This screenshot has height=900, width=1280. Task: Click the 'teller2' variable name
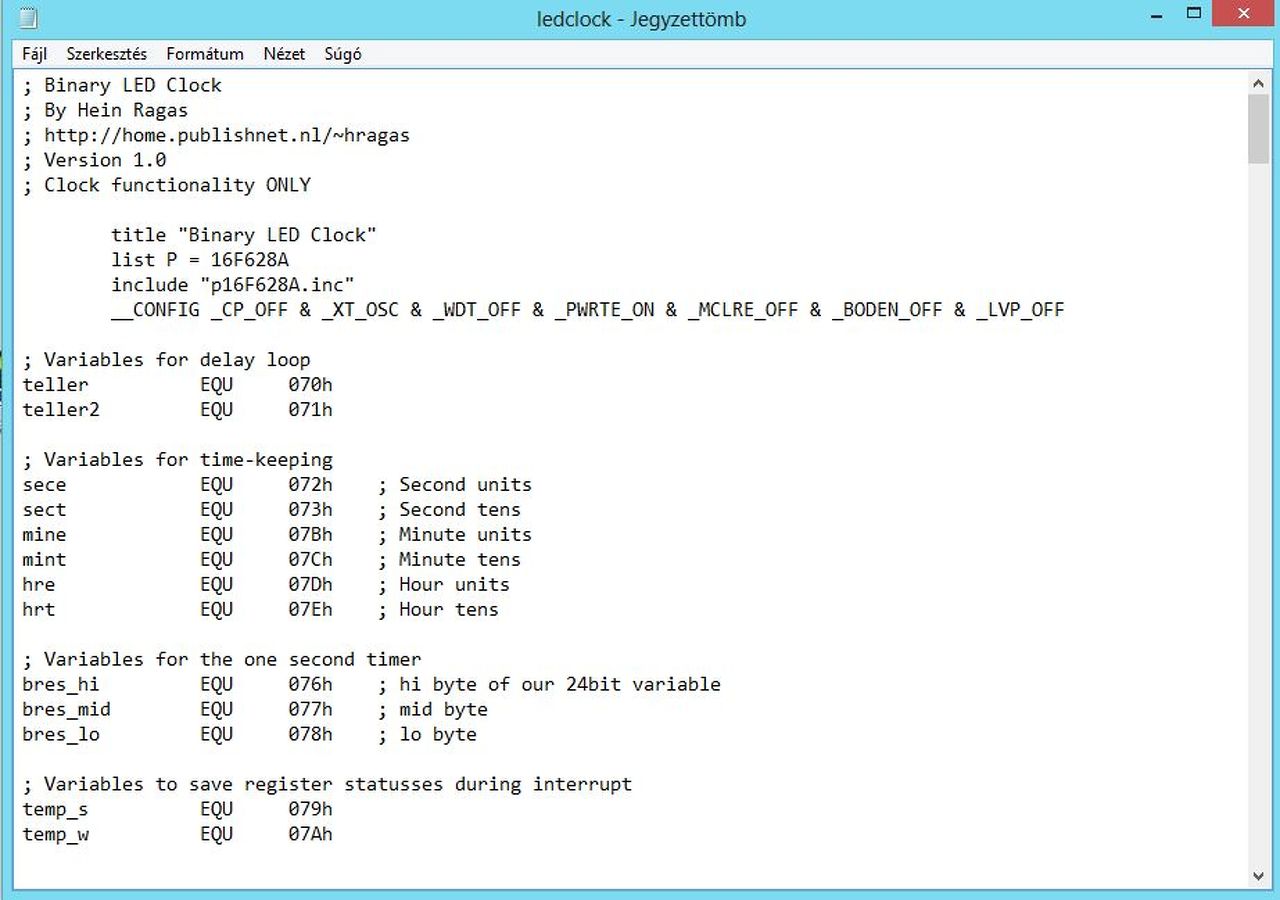(61, 410)
